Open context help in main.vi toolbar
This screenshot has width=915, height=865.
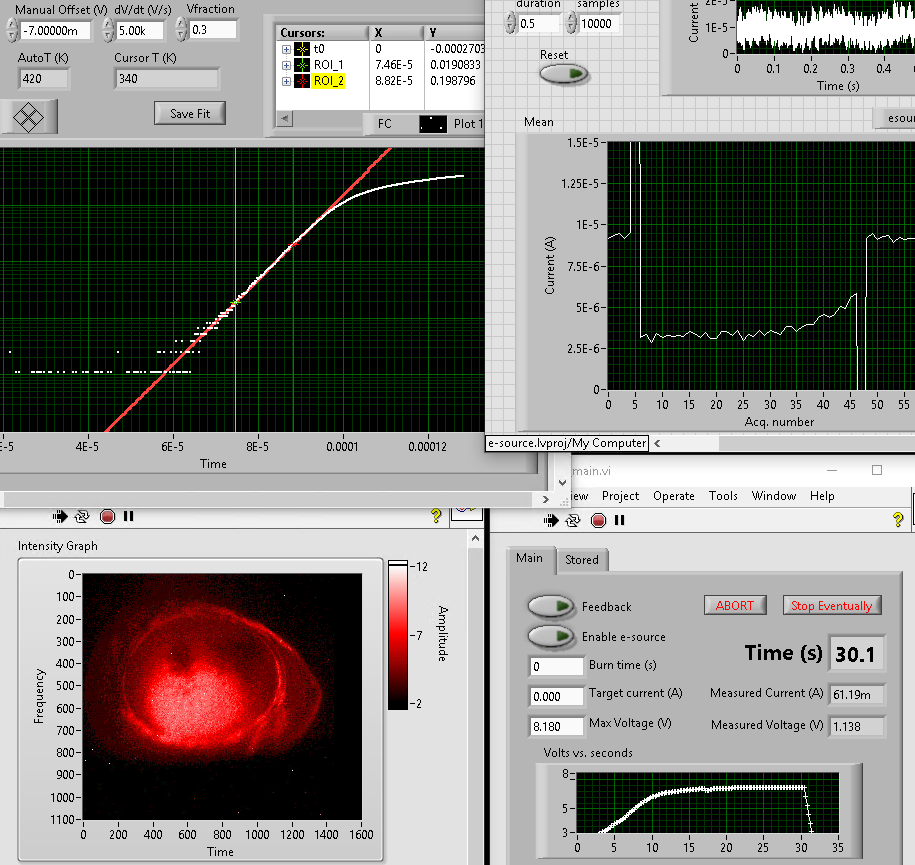(x=898, y=520)
